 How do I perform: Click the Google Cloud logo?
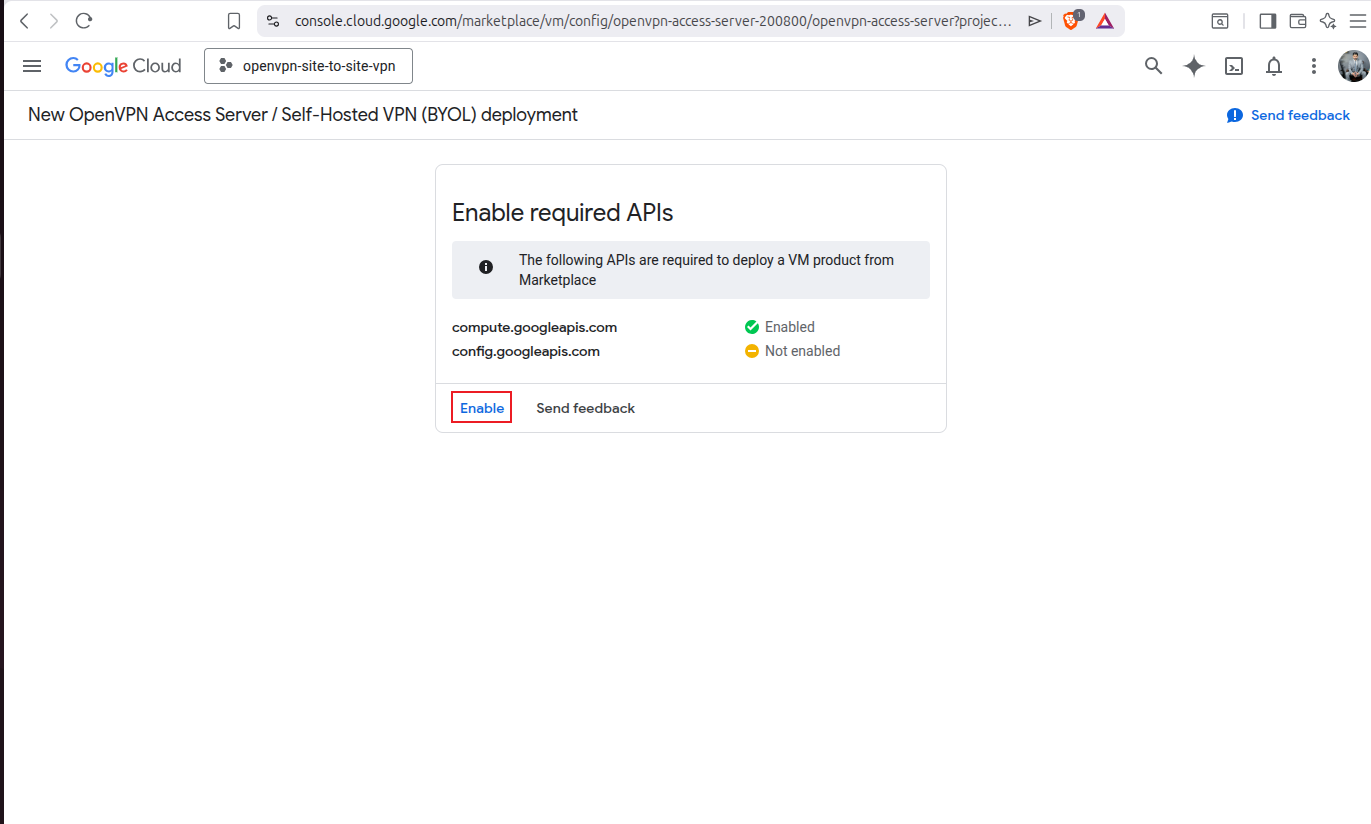tap(123, 66)
